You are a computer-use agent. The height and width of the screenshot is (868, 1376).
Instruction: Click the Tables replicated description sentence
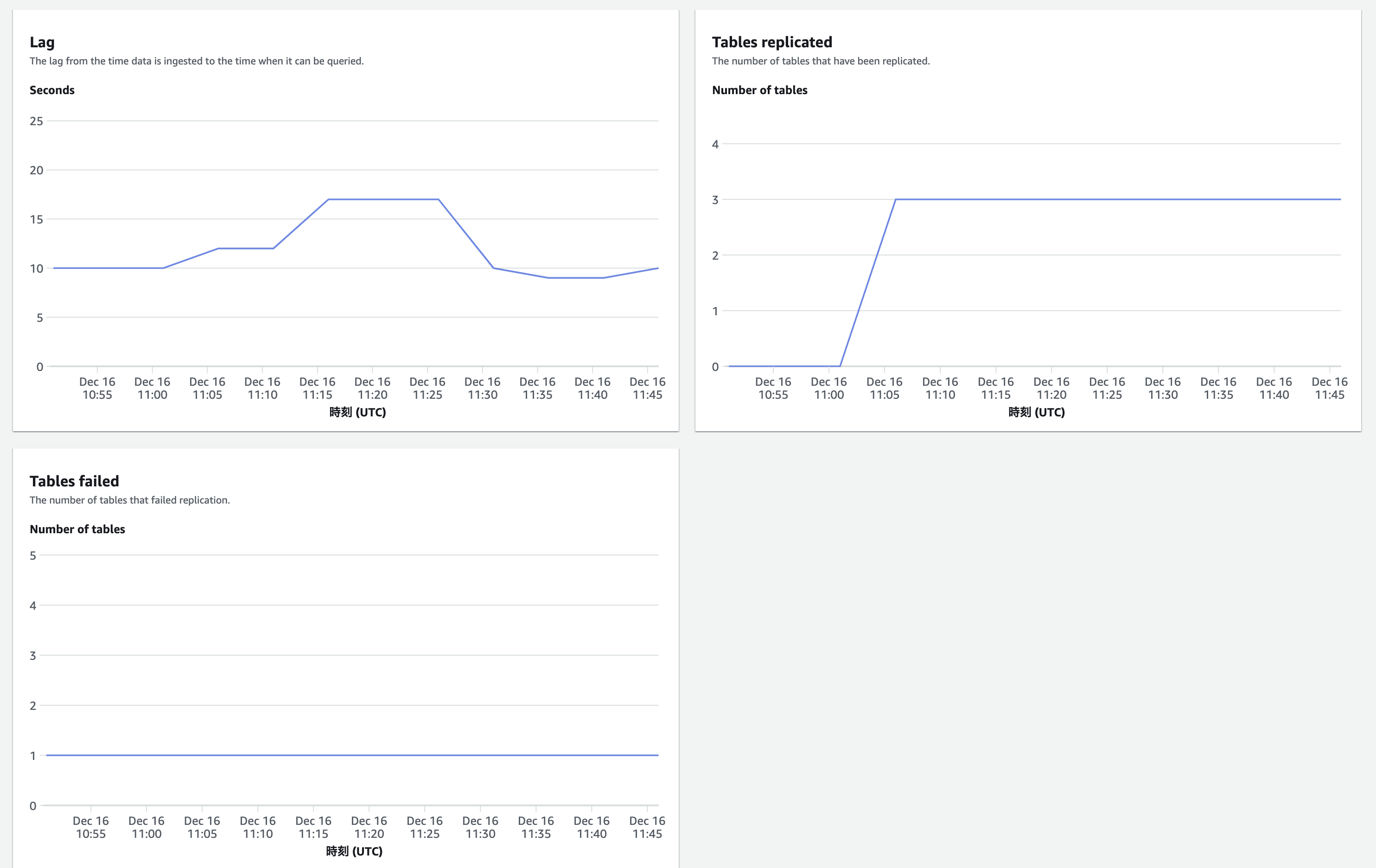(821, 61)
